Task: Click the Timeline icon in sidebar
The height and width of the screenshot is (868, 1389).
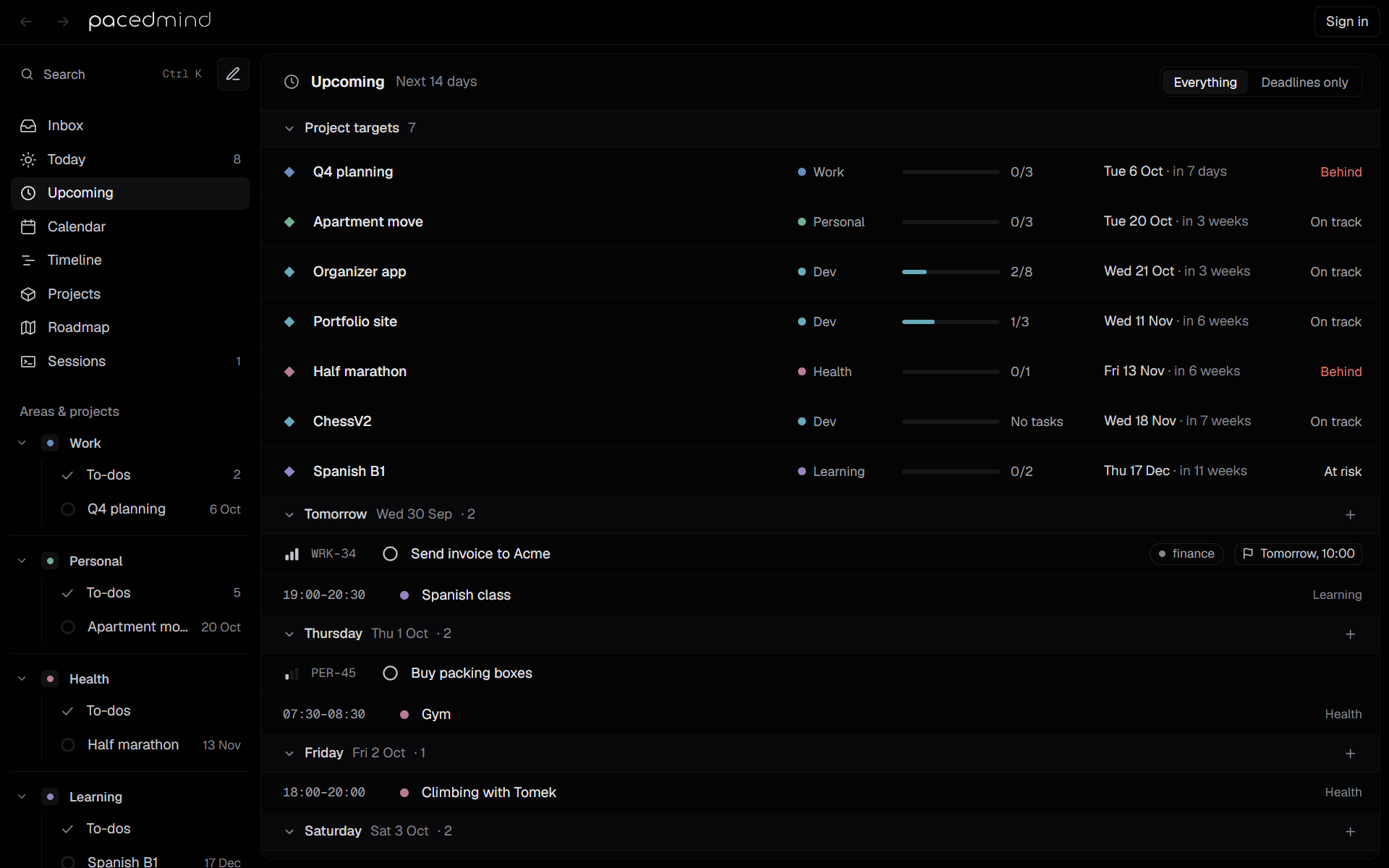Action: click(28, 260)
